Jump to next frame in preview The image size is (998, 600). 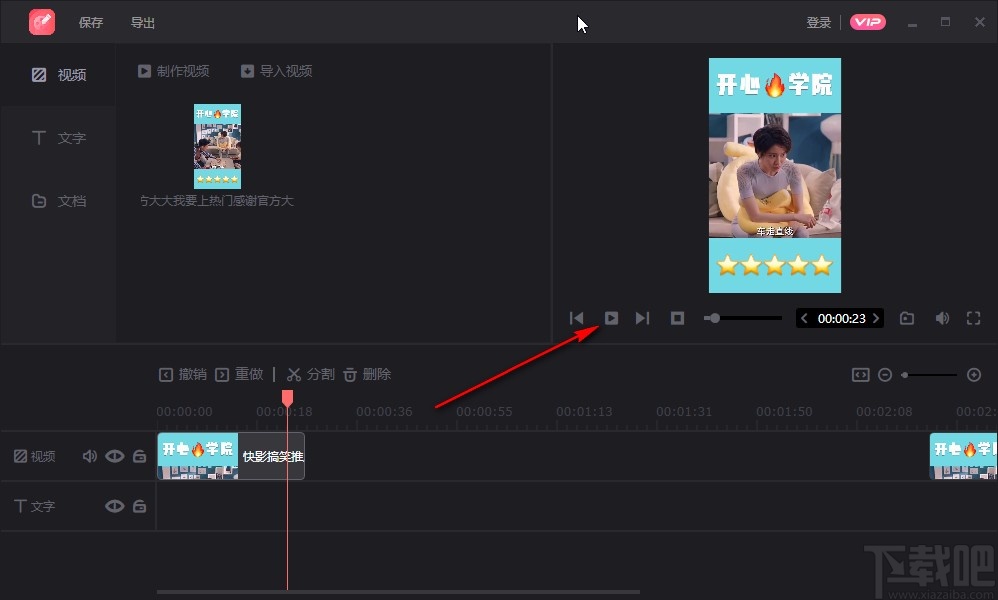click(x=642, y=318)
